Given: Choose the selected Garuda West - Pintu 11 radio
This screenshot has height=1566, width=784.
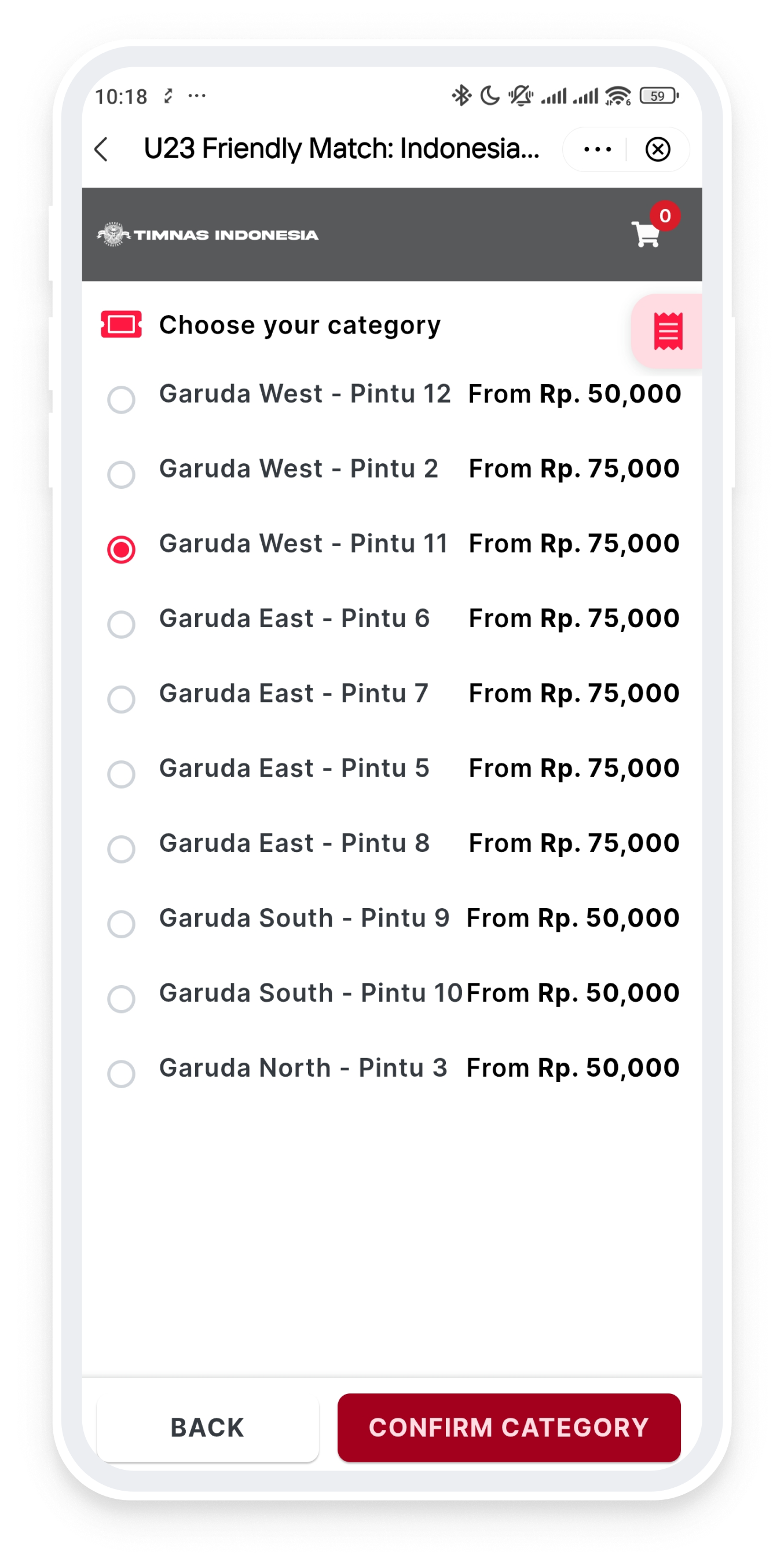Looking at the screenshot, I should tap(122, 550).
